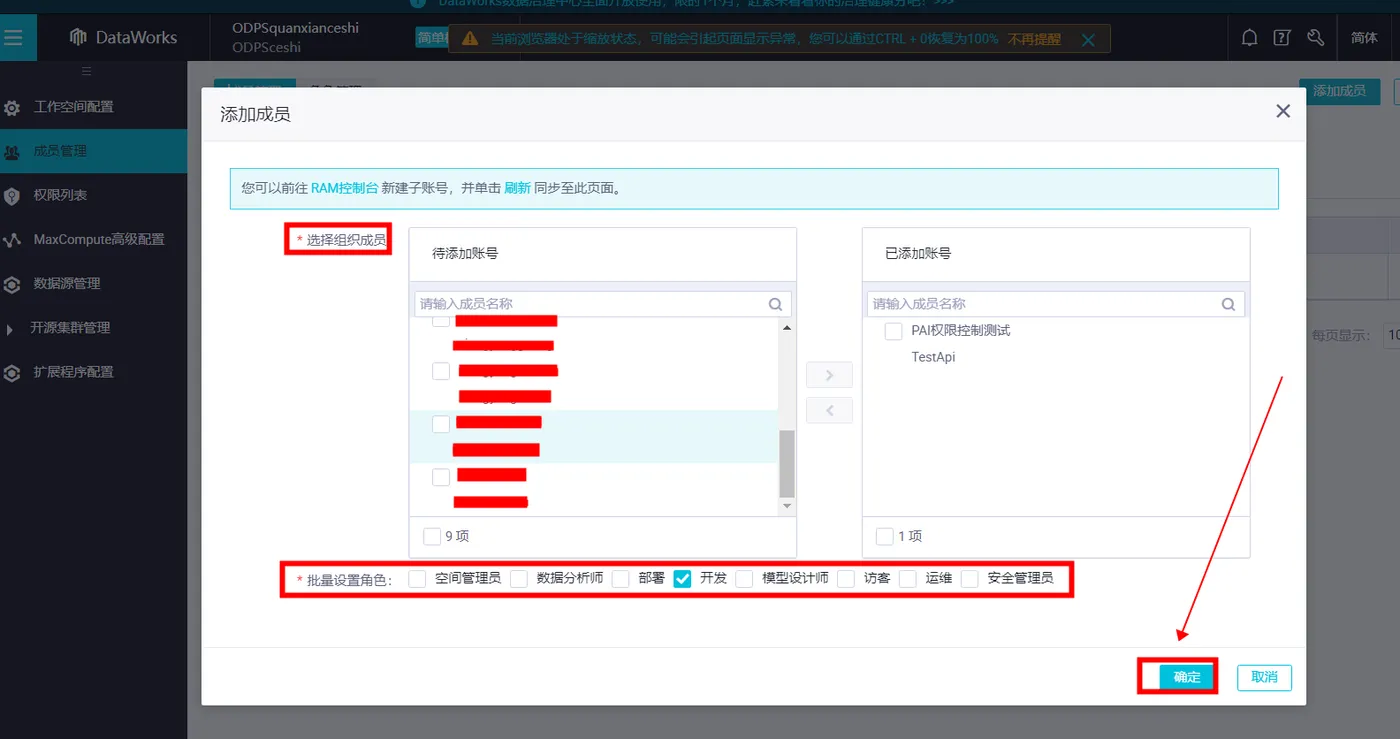Screen dimensions: 1400x739
Task: Open the hamburger main menu
Action: coord(13,38)
